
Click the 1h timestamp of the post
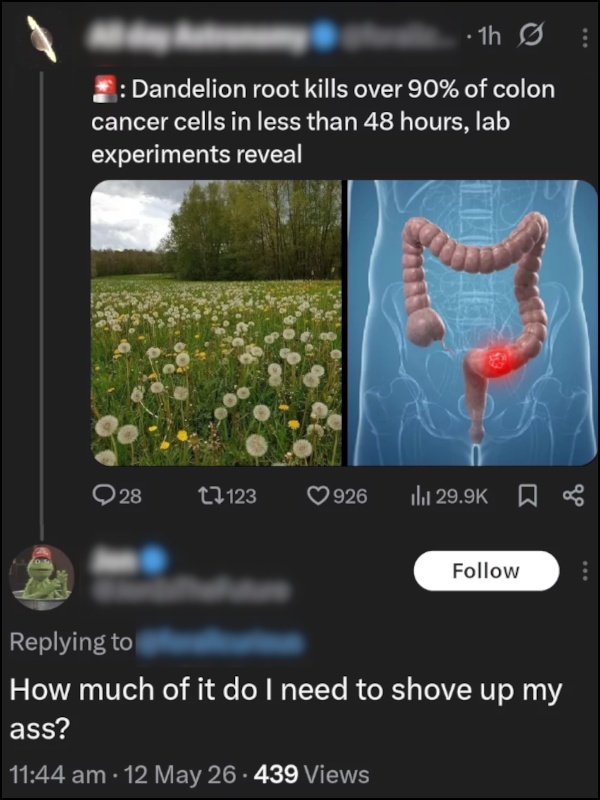click(489, 36)
